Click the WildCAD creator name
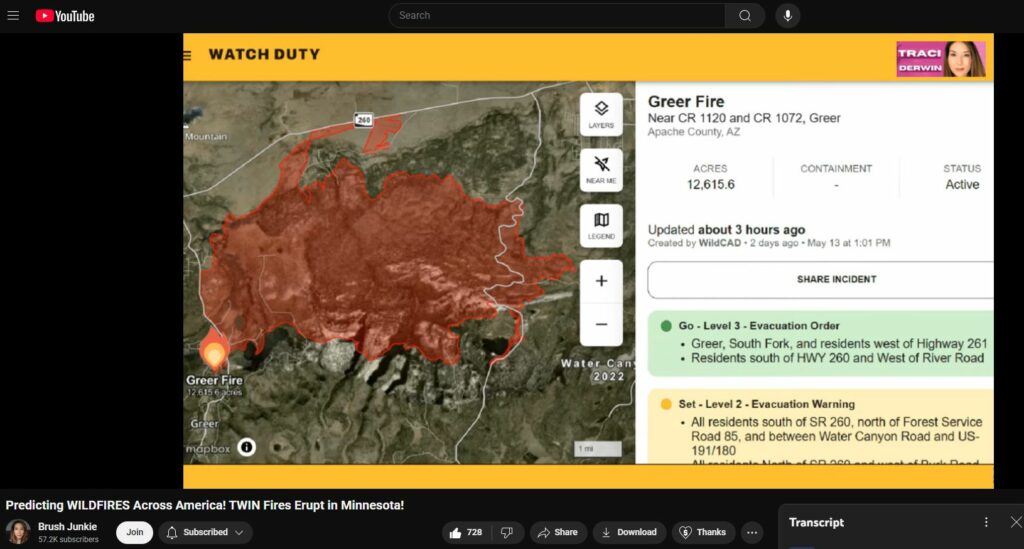This screenshot has height=549, width=1024. 720,243
